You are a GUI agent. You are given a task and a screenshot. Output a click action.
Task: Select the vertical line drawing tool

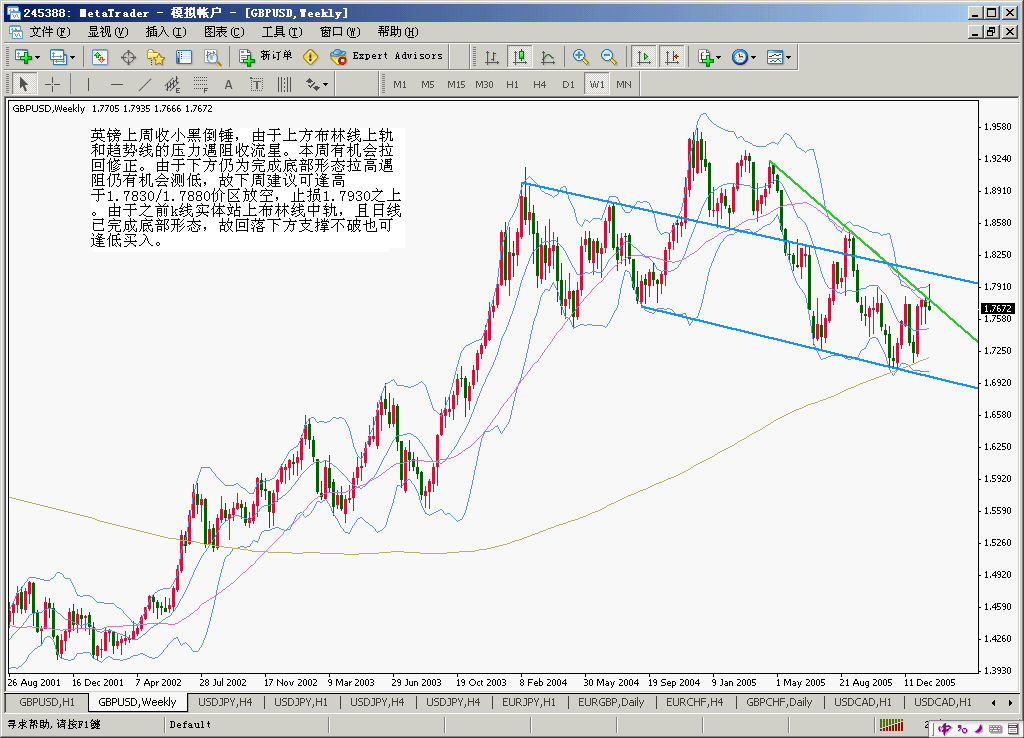coord(88,84)
